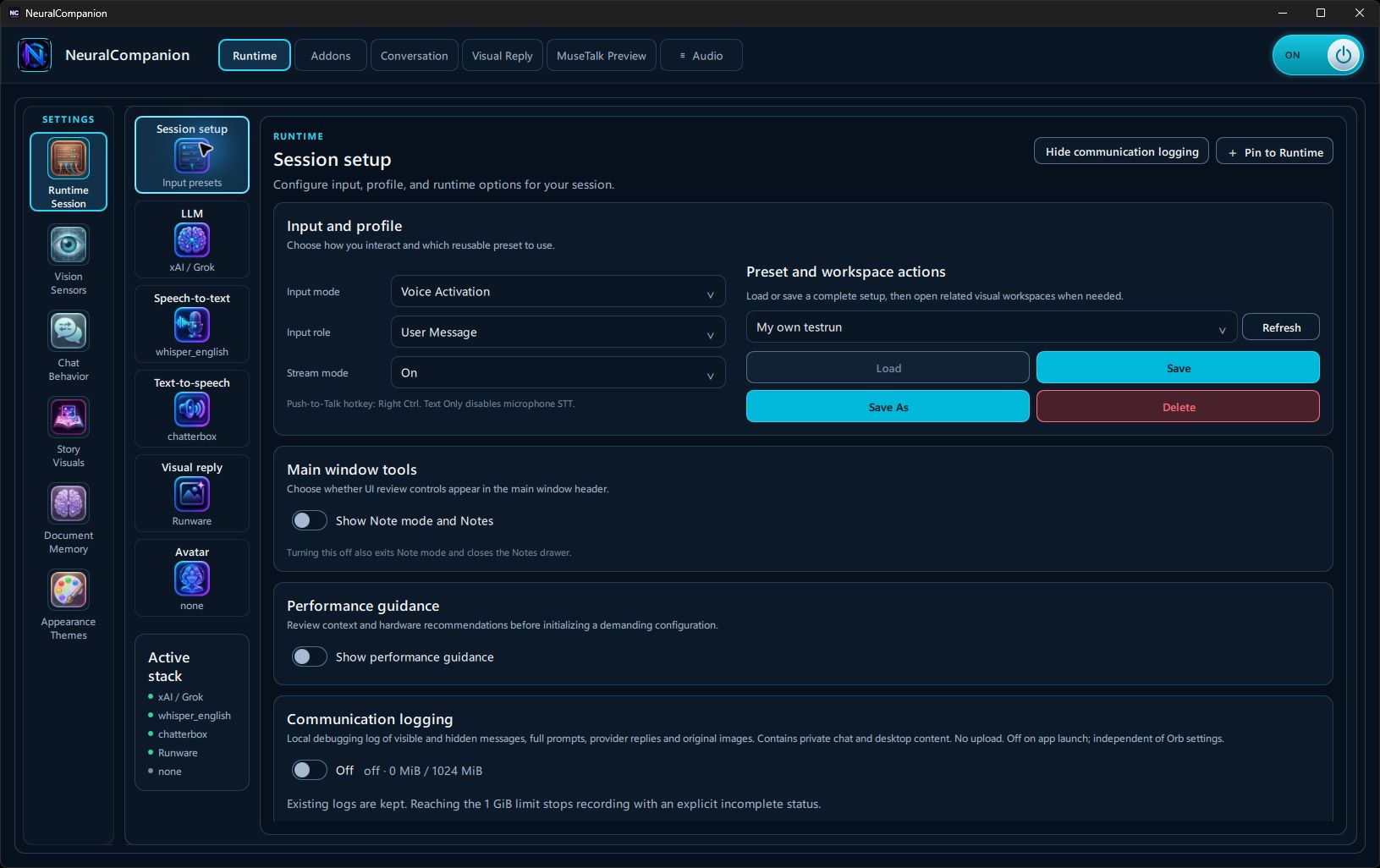Open the MuseTalk Preview tab
This screenshot has height=868, width=1380.
tap(602, 56)
